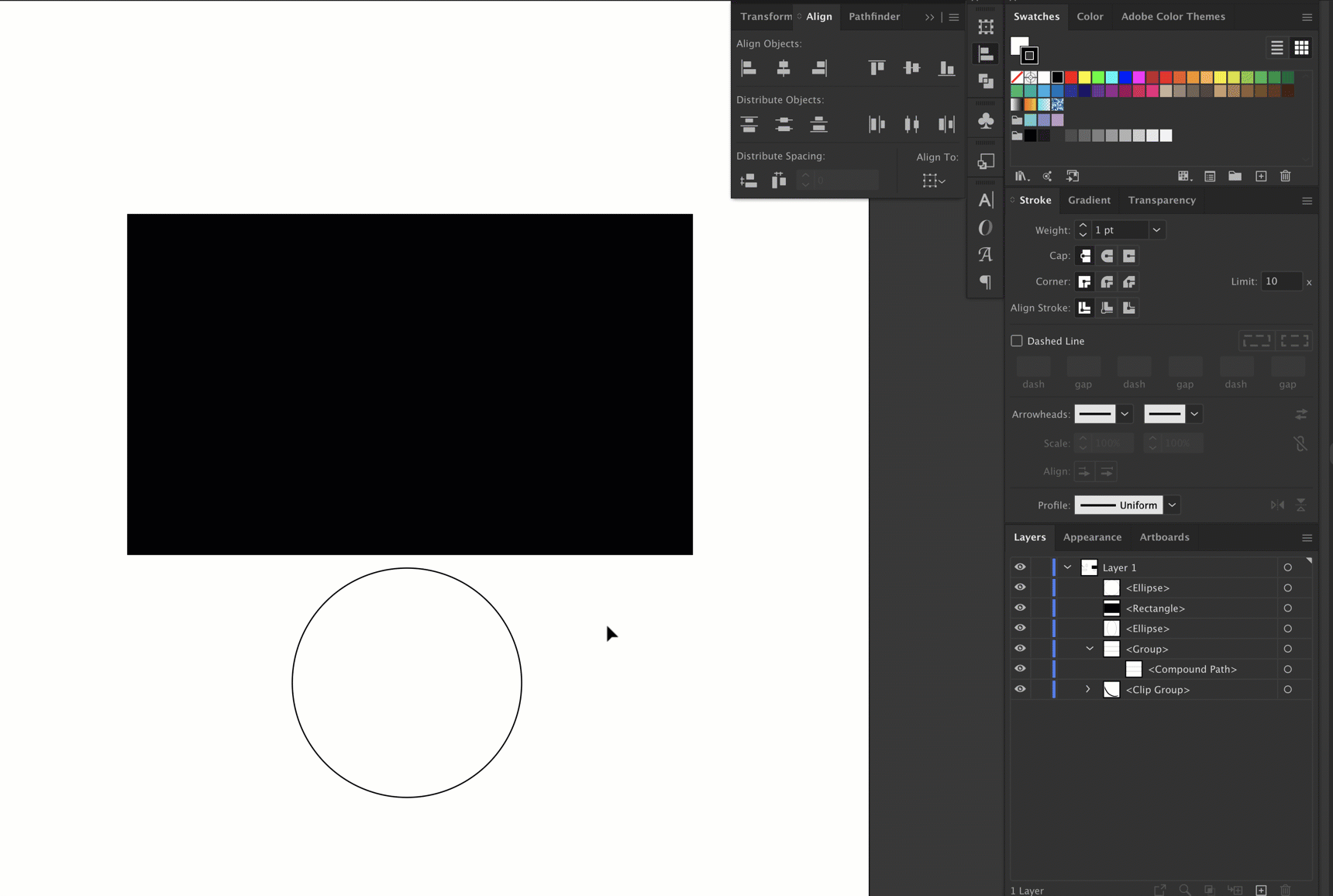
Task: Switch to Appearance tab
Action: click(x=1092, y=537)
